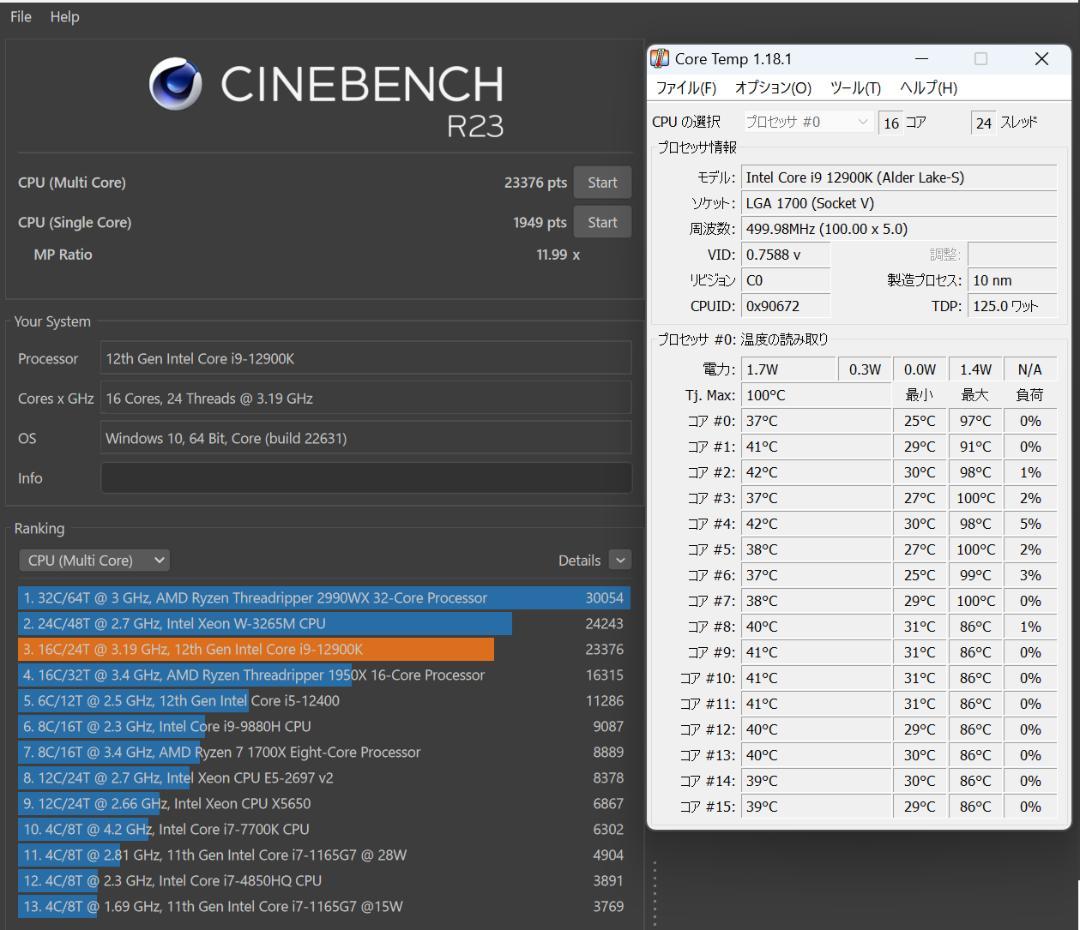
Task: Click the 最大 column header
Action: pos(975,395)
